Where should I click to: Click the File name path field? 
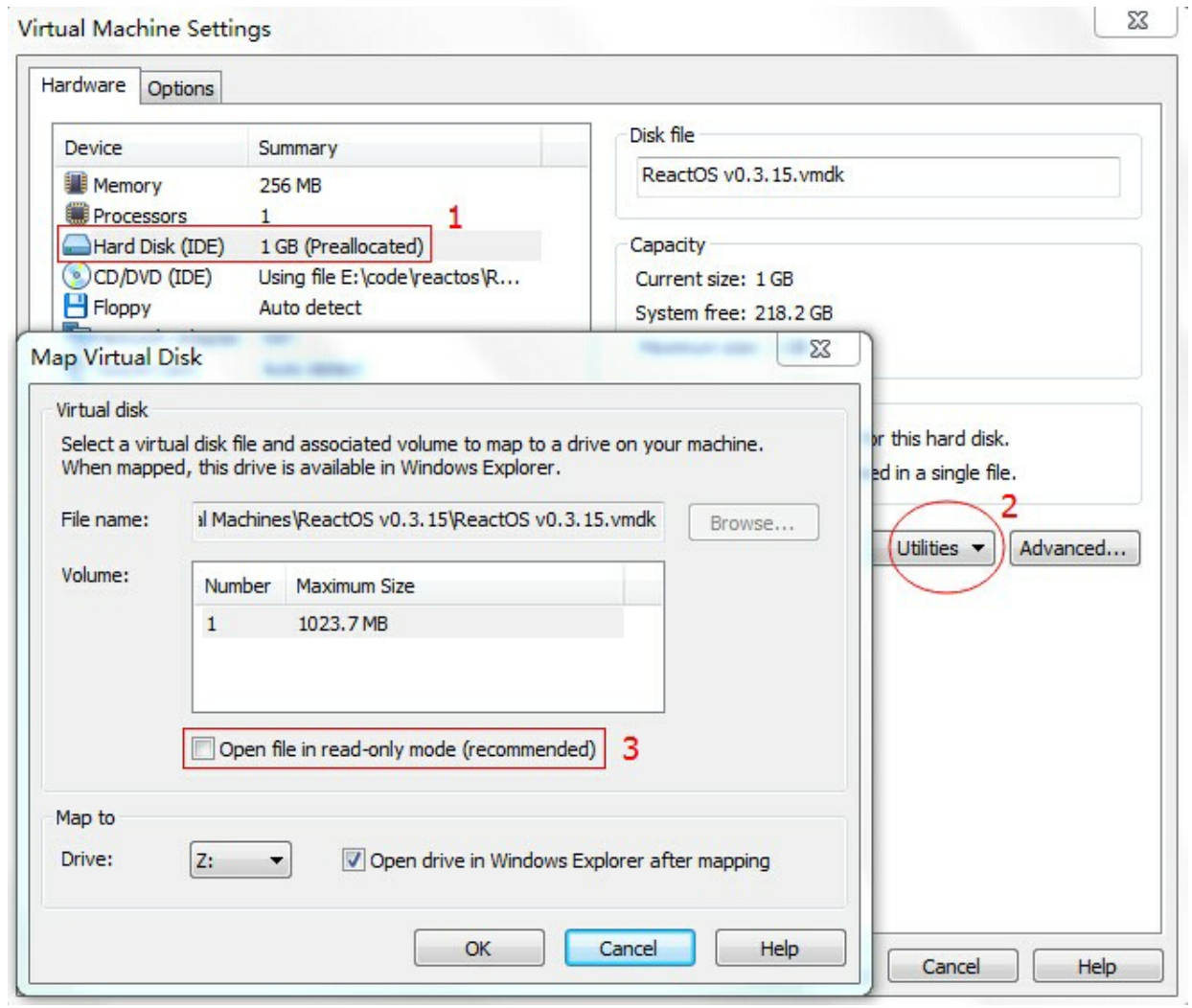(427, 520)
